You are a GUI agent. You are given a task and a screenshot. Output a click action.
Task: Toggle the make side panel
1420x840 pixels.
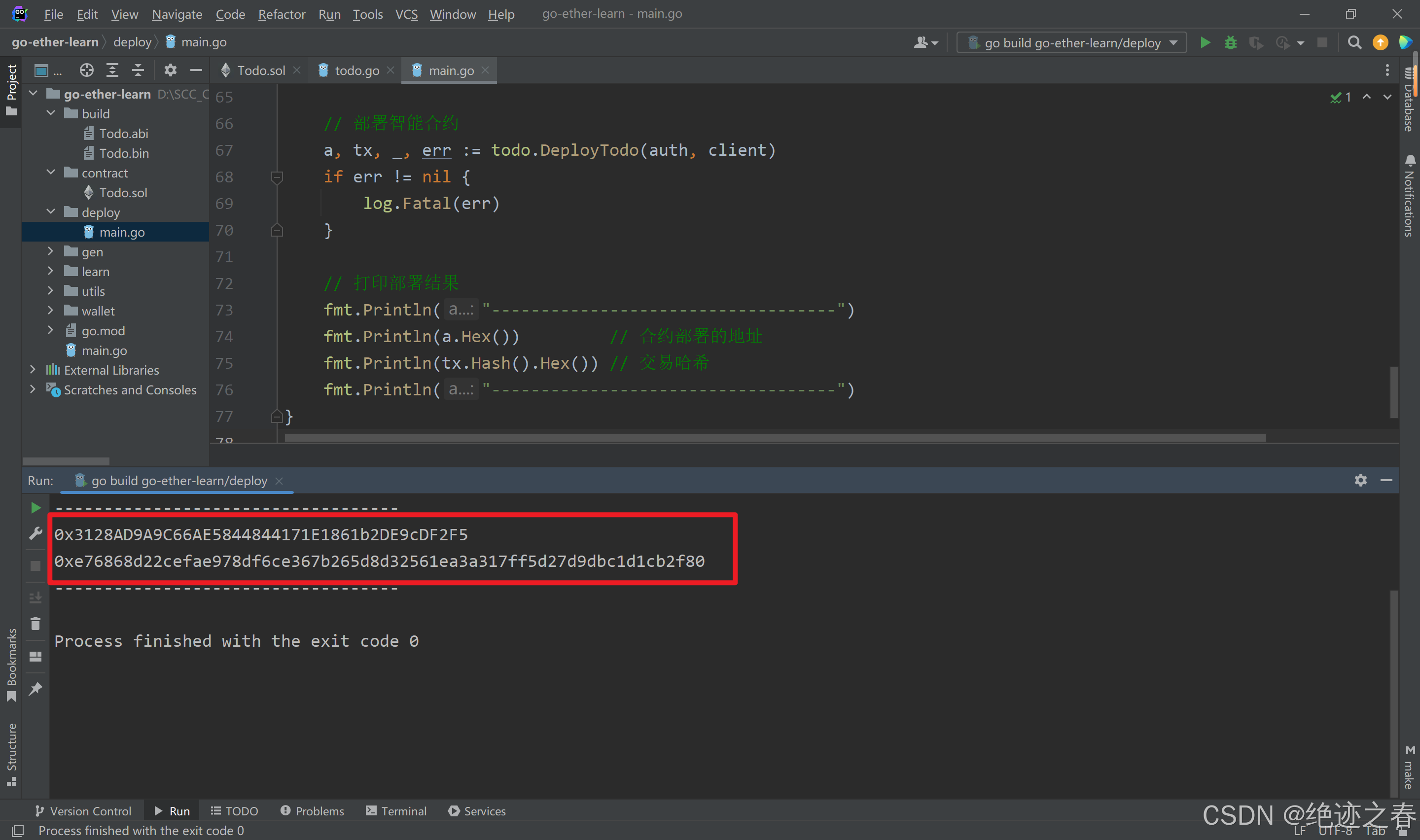pyautogui.click(x=1409, y=767)
